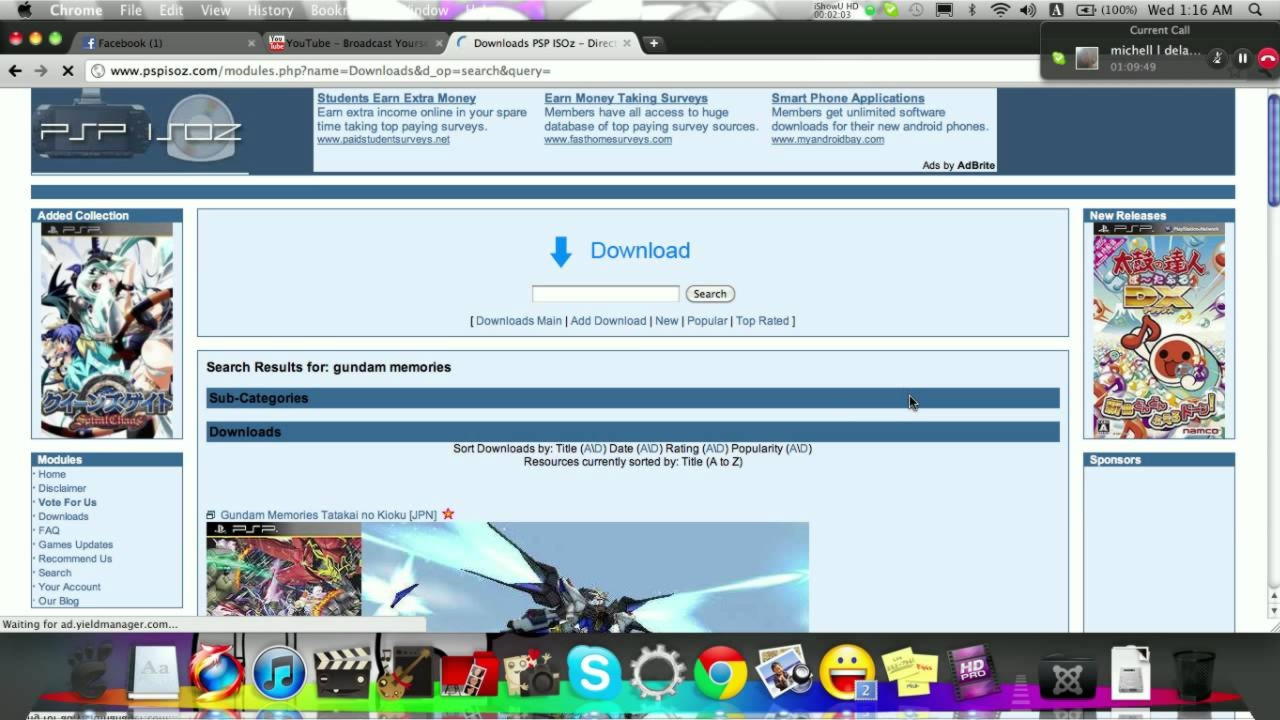Image resolution: width=1280 pixels, height=720 pixels.
Task: Open System Preferences gear in dock
Action: [657, 672]
